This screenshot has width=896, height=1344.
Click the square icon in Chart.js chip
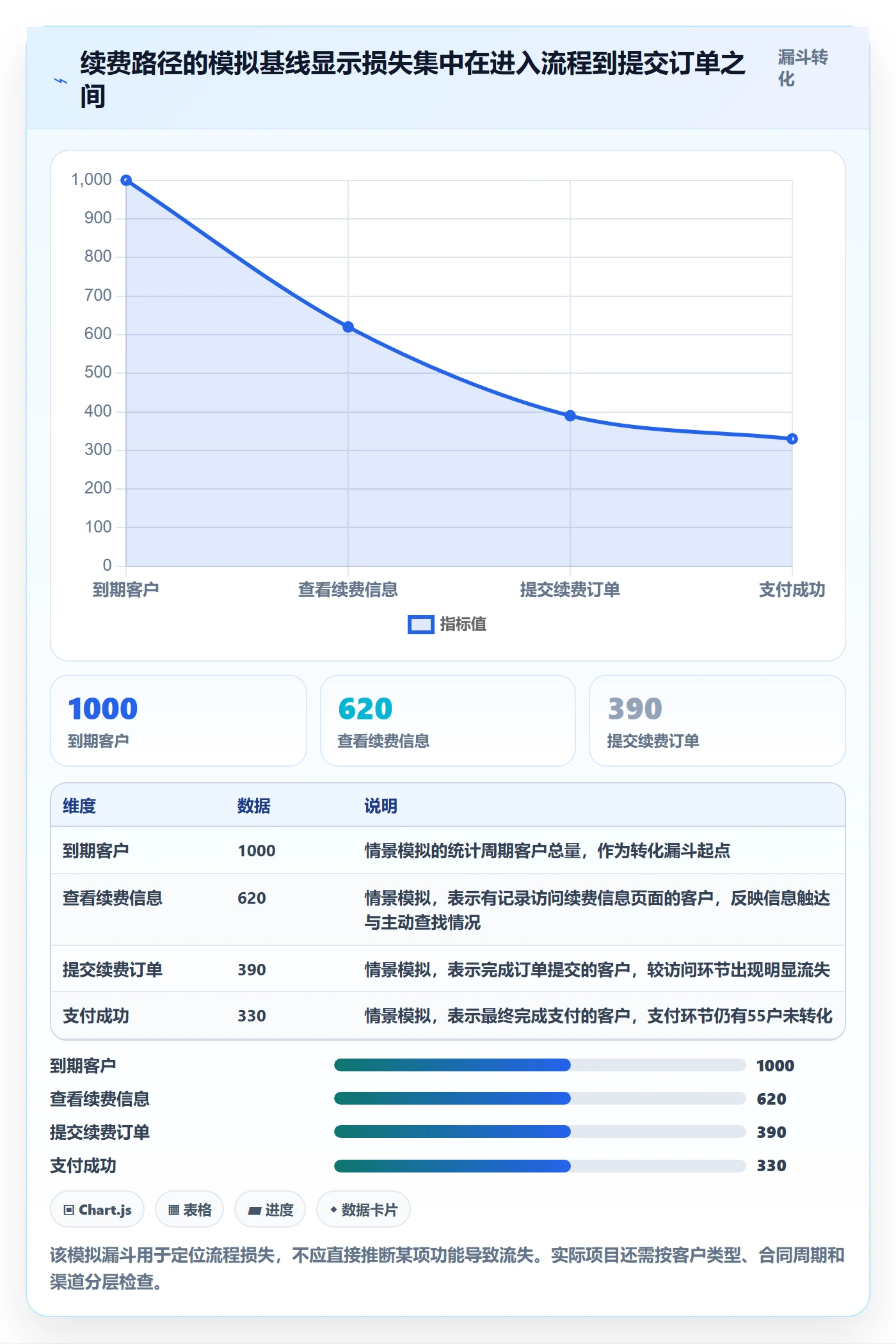69,1210
